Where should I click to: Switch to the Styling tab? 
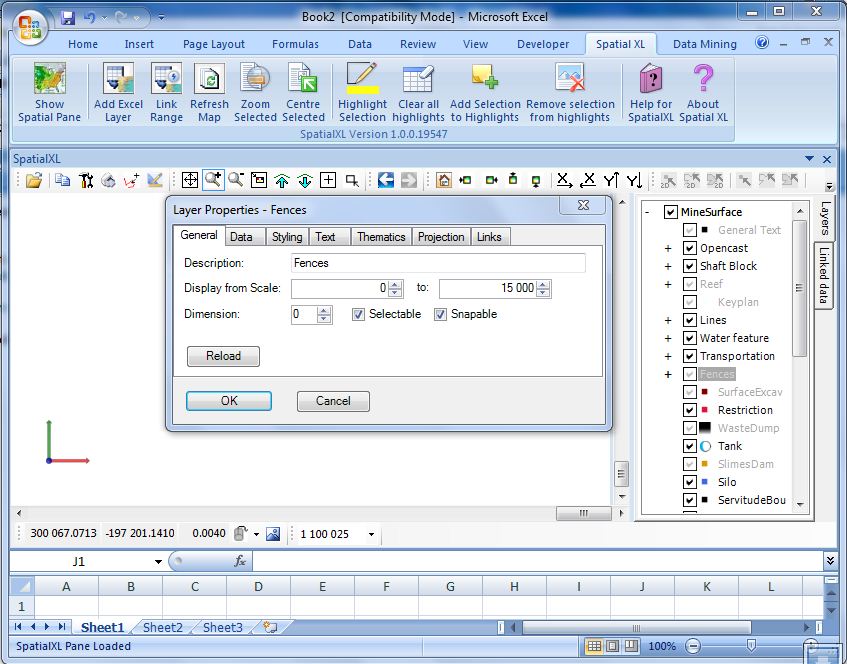click(x=286, y=237)
